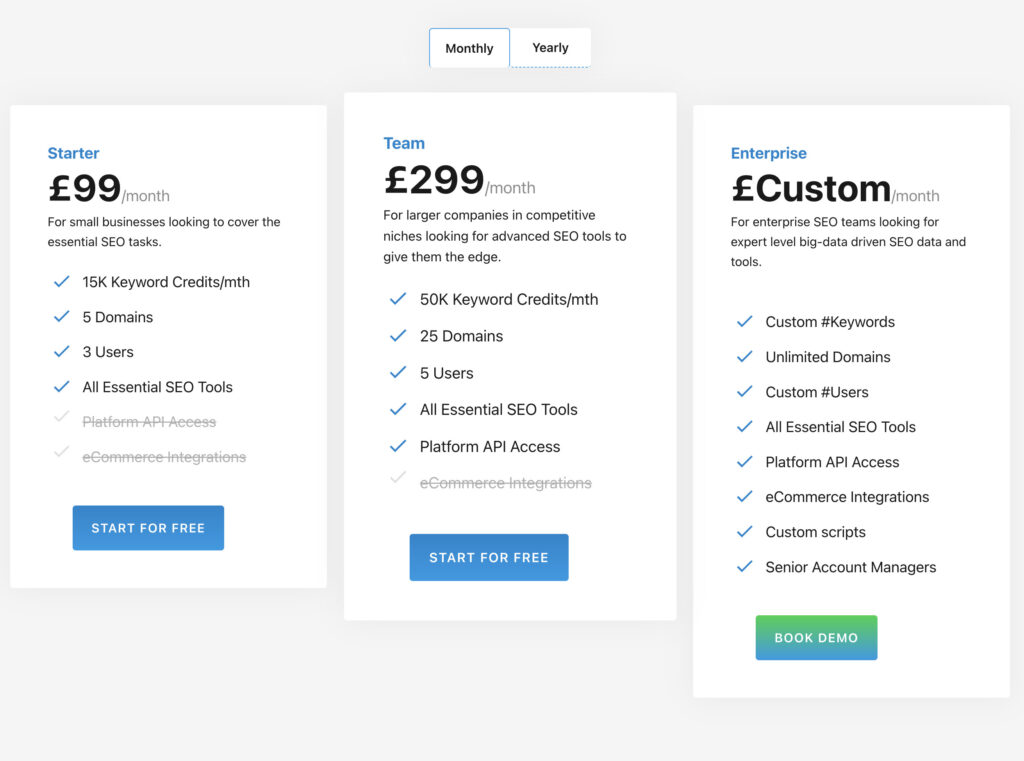Click the checkmark beside Platform API Access in Team
This screenshot has width=1024, height=761.
pos(397,446)
